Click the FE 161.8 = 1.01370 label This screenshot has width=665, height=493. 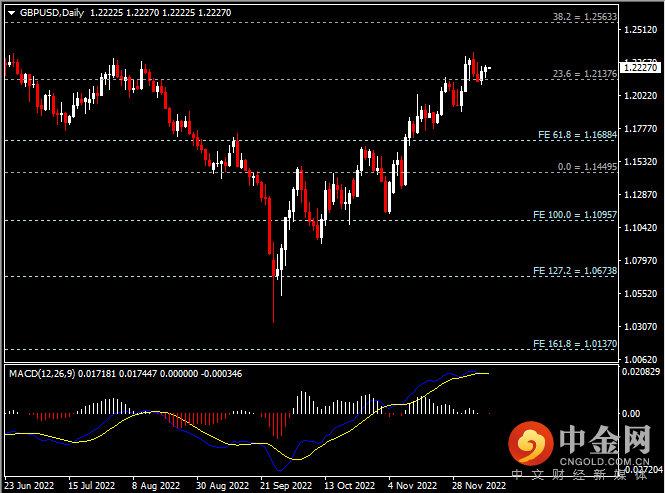[x=580, y=343]
